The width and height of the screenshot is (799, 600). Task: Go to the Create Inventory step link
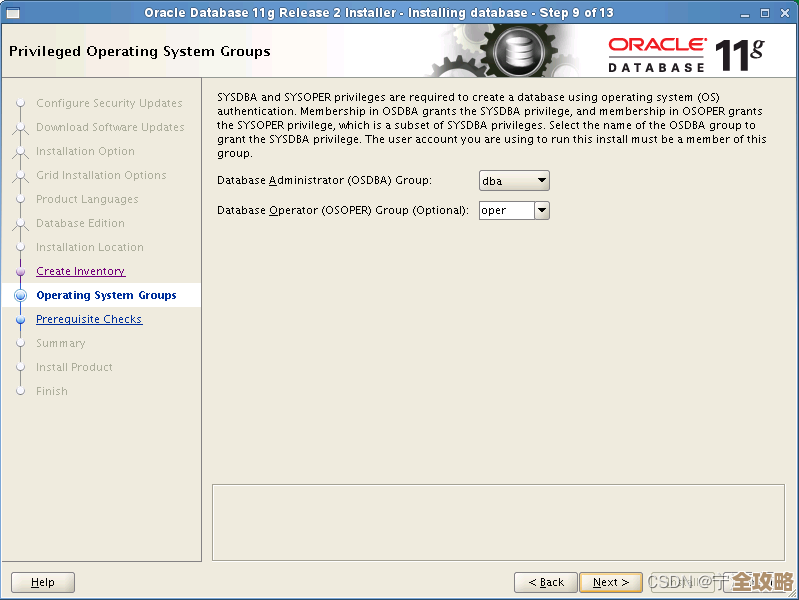(x=80, y=272)
